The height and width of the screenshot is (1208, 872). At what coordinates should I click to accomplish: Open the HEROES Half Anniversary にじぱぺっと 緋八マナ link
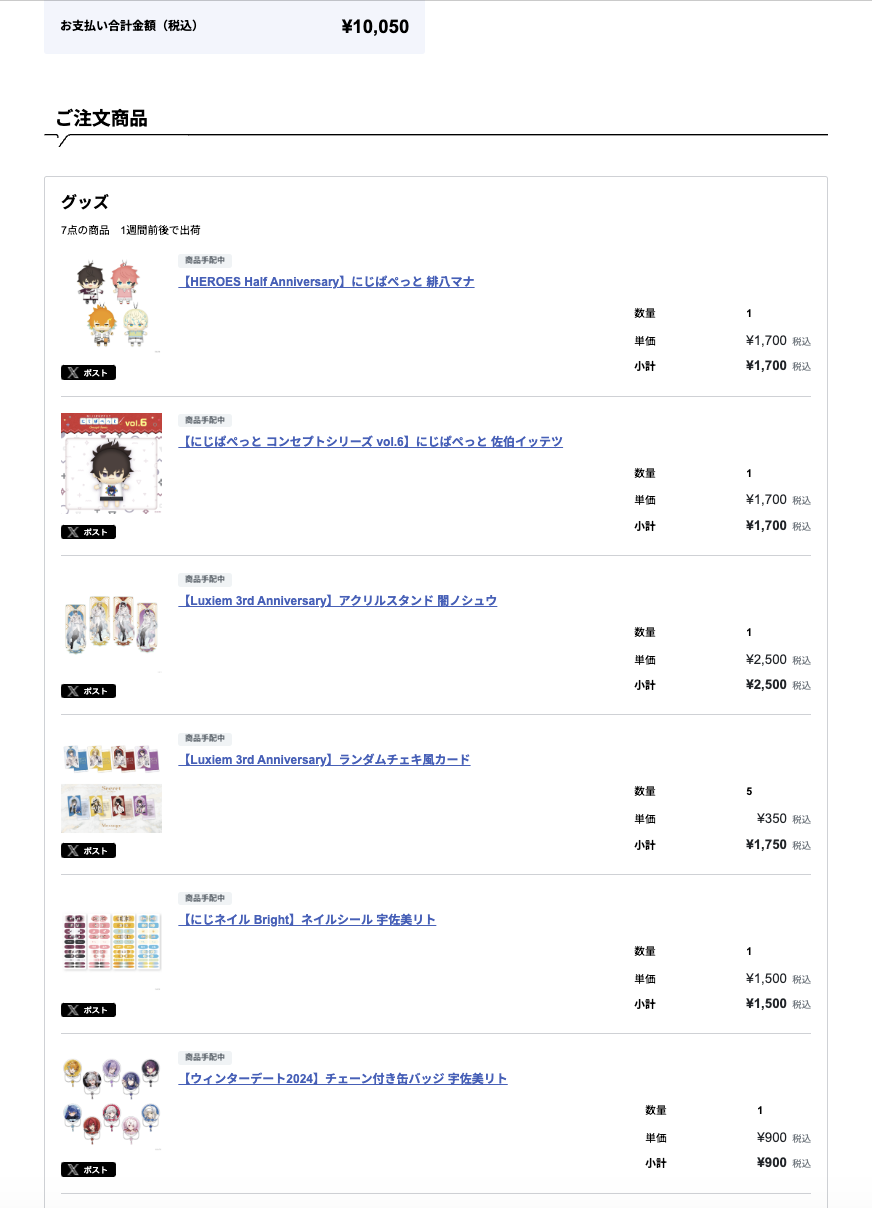(x=326, y=282)
